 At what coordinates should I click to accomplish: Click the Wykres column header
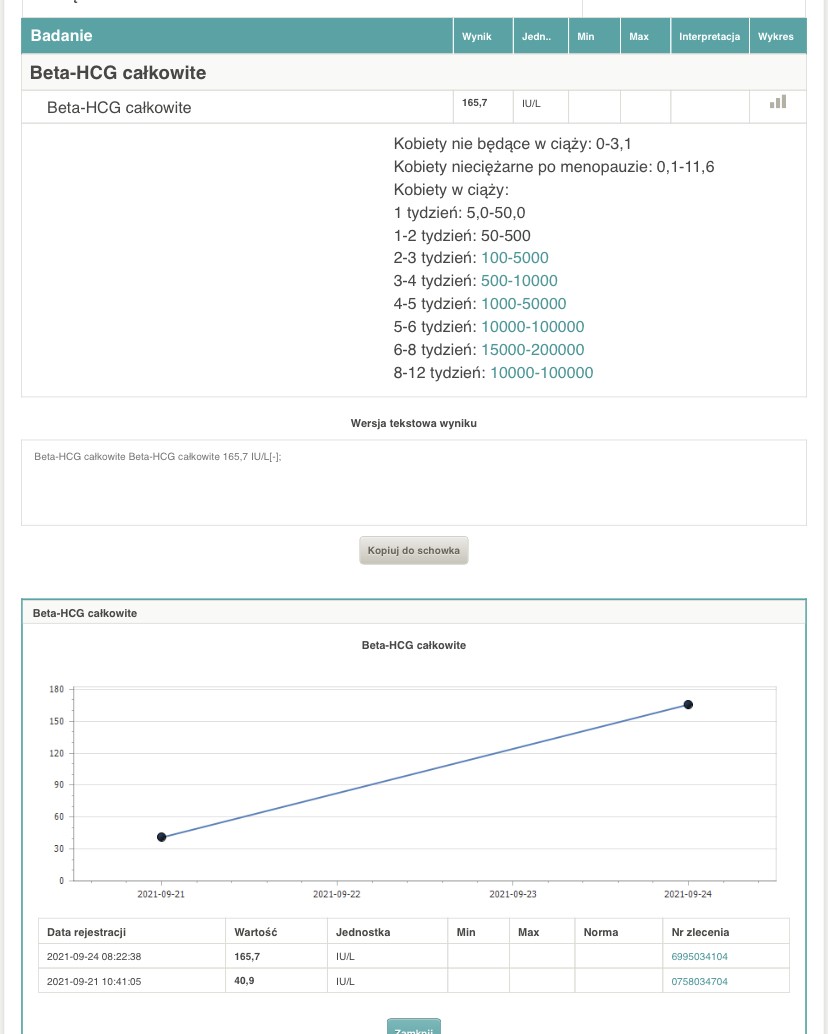(776, 37)
